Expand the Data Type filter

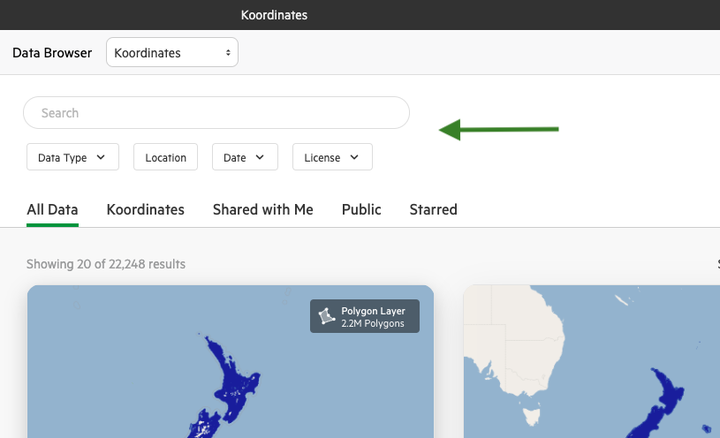[73, 157]
